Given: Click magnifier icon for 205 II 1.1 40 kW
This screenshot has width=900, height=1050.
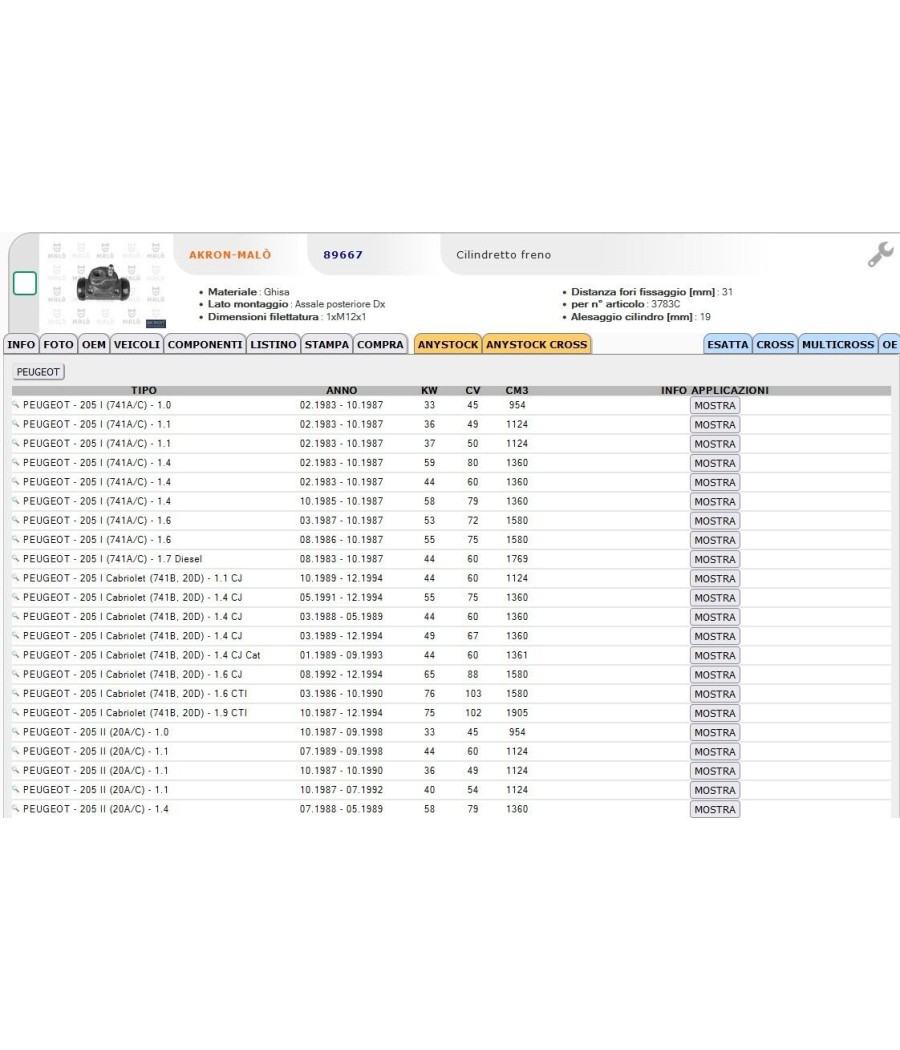Looking at the screenshot, I should 15,790.
